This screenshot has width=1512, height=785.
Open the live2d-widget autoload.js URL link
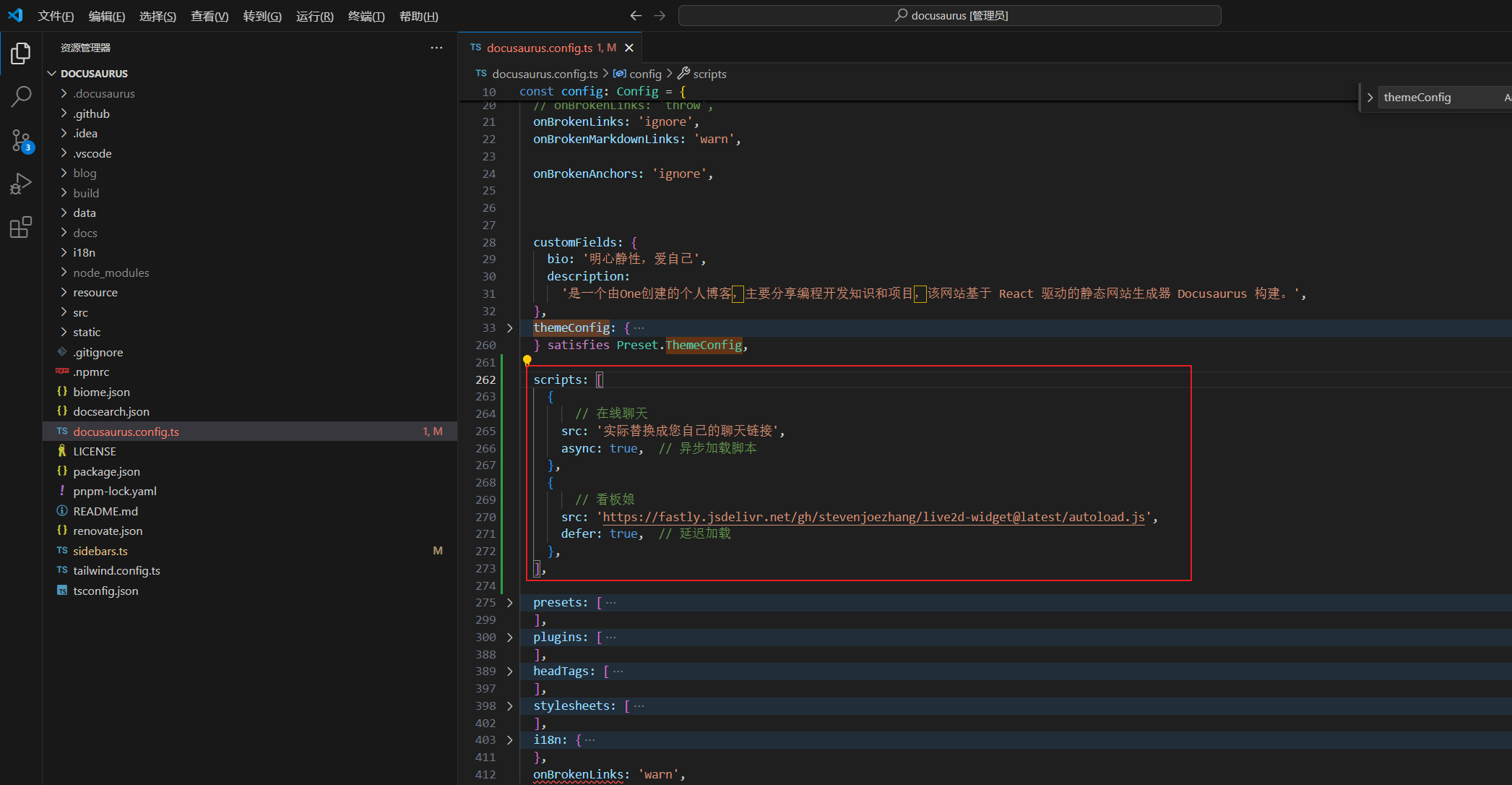click(x=873, y=517)
